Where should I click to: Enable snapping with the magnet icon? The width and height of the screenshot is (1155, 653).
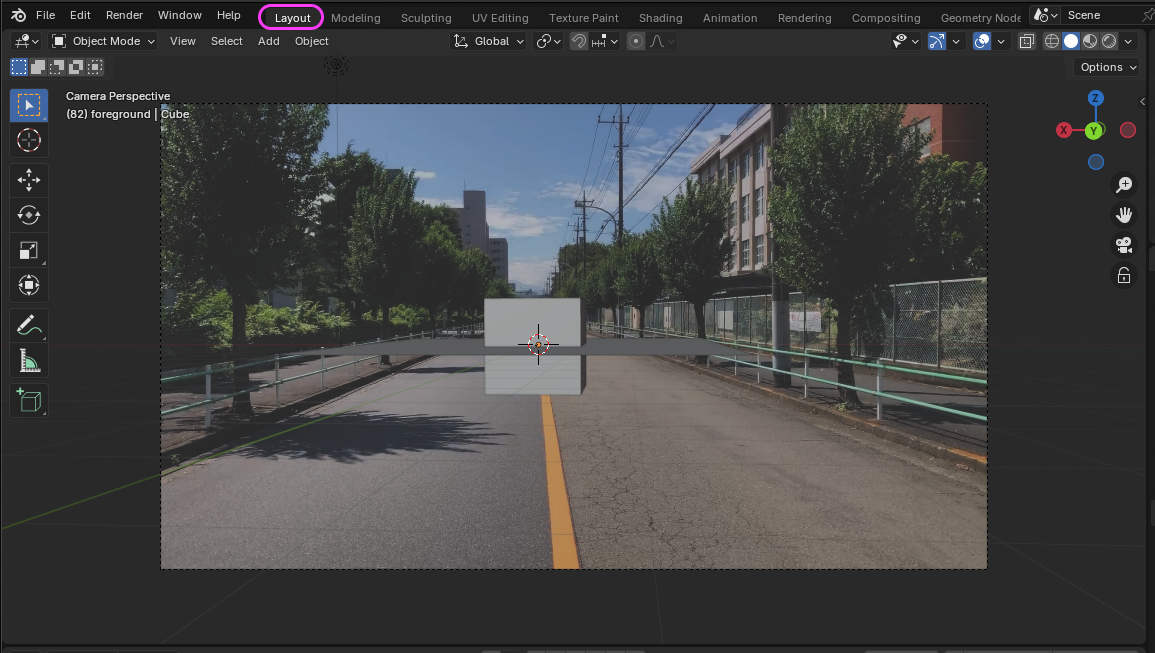pyautogui.click(x=579, y=41)
